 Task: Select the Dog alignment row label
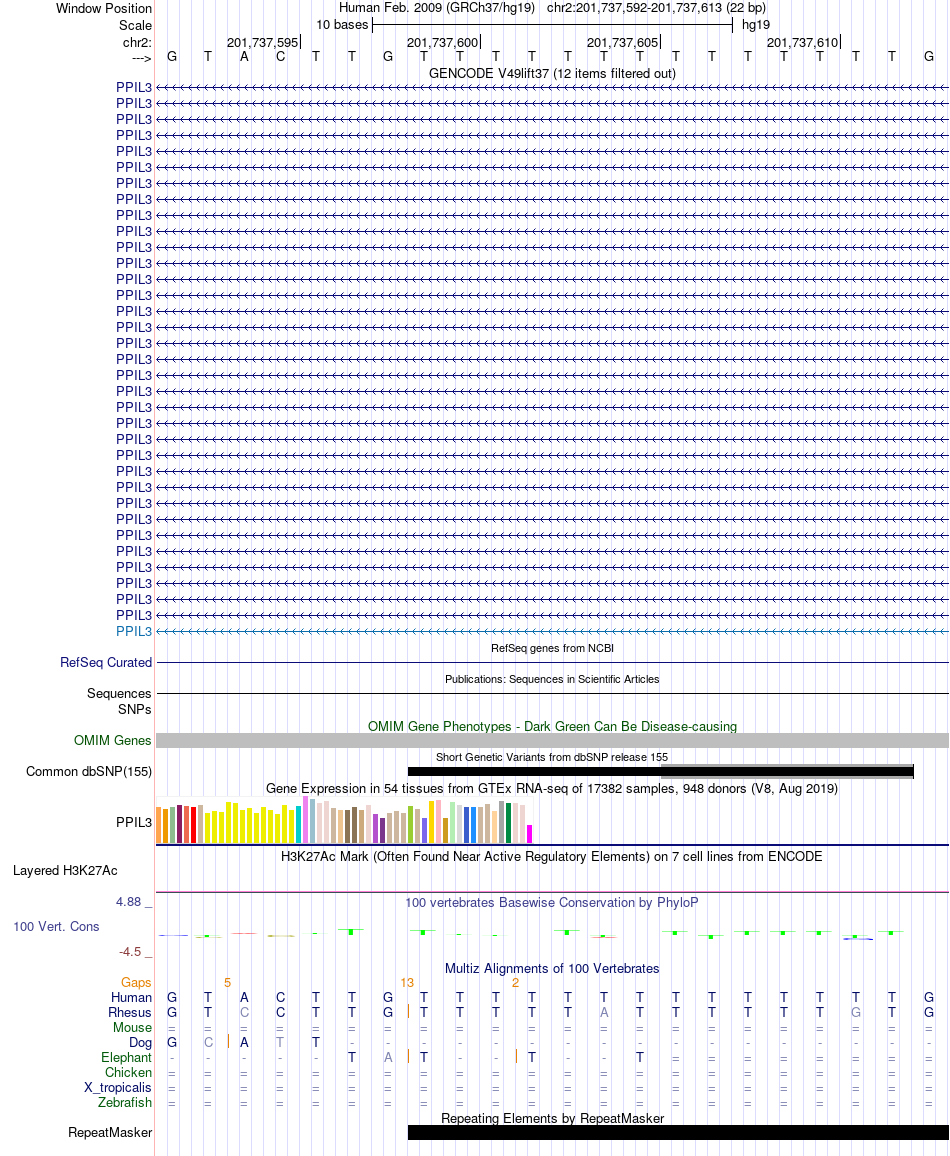pos(140,1042)
